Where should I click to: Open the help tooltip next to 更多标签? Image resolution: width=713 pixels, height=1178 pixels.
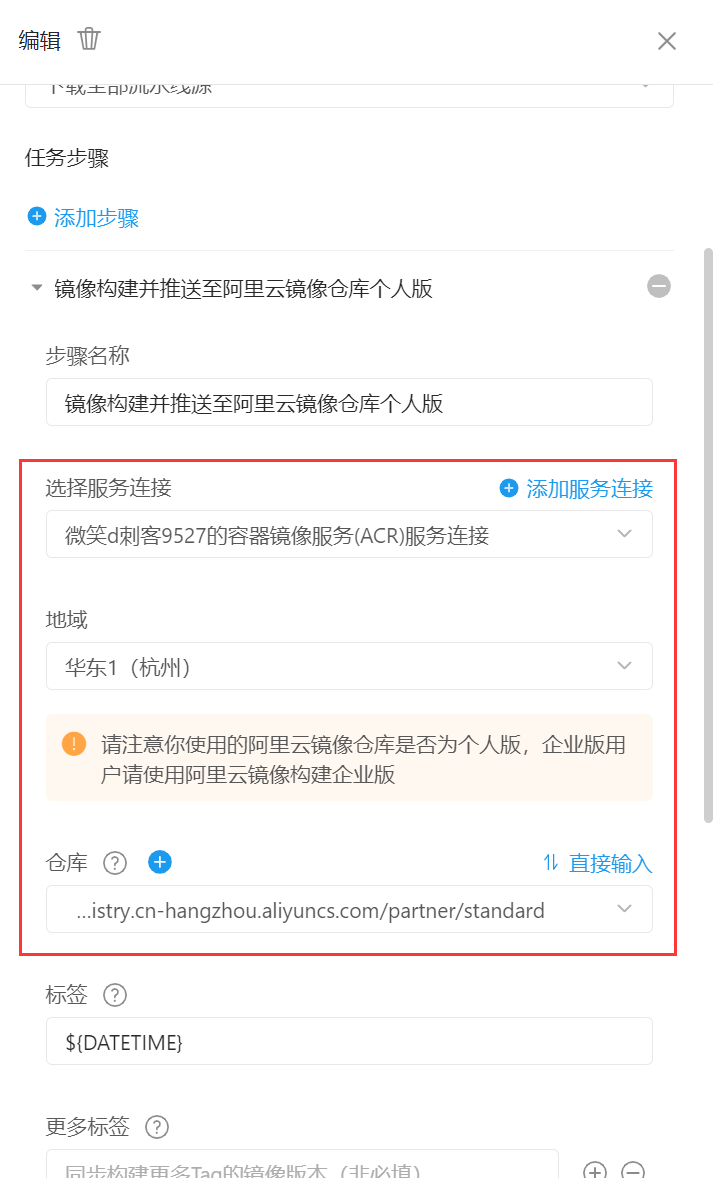click(x=157, y=1127)
